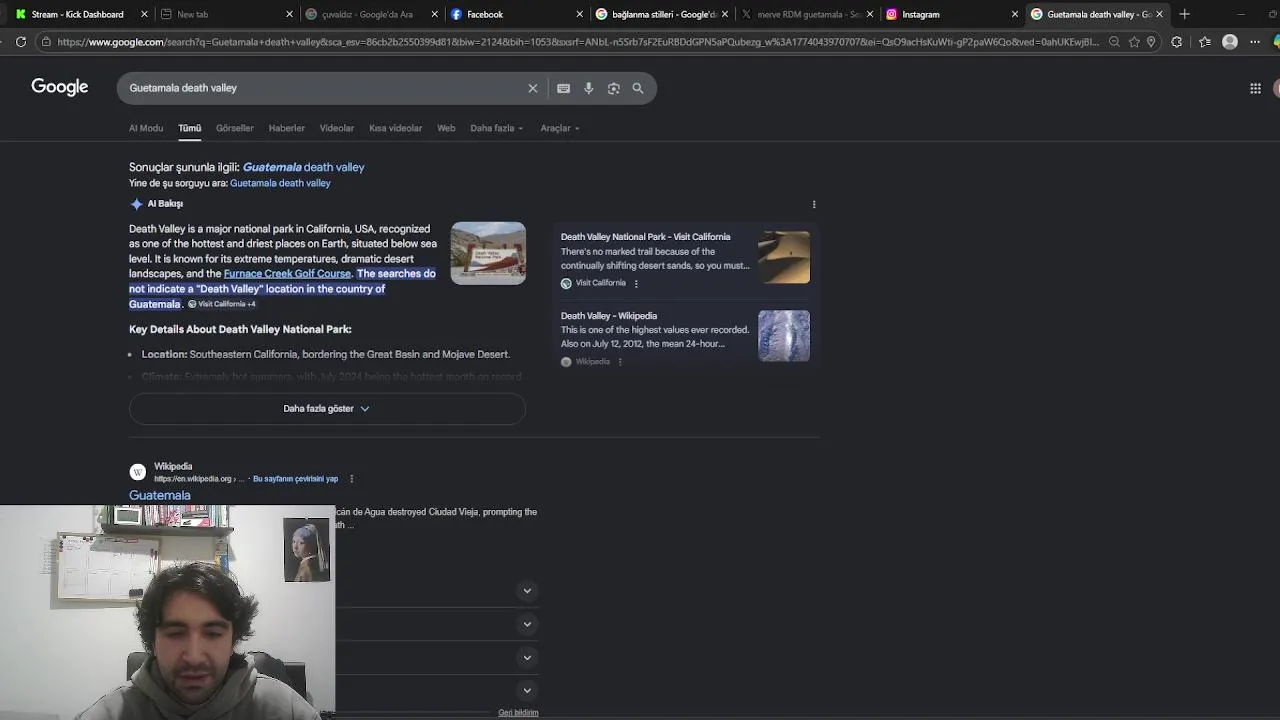
Task: Click the zoom indicator in address bar
Action: click(1114, 42)
